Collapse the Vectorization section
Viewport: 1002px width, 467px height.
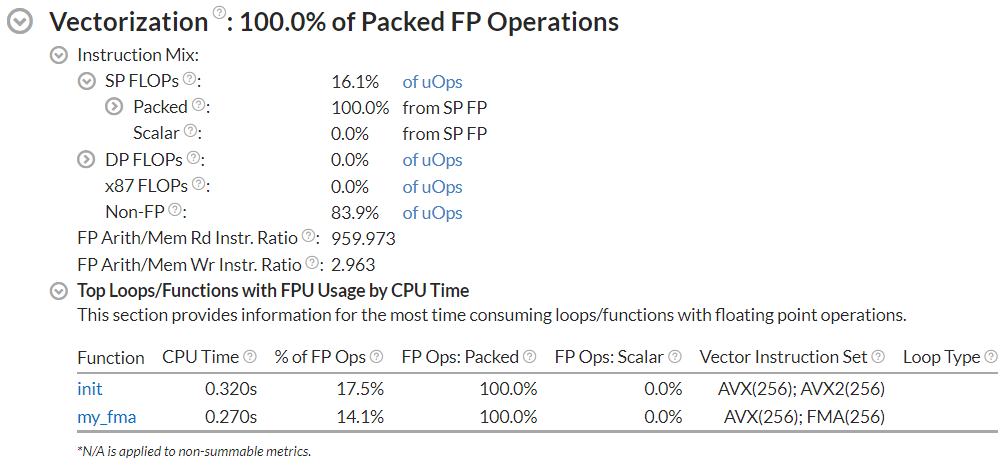tap(20, 22)
